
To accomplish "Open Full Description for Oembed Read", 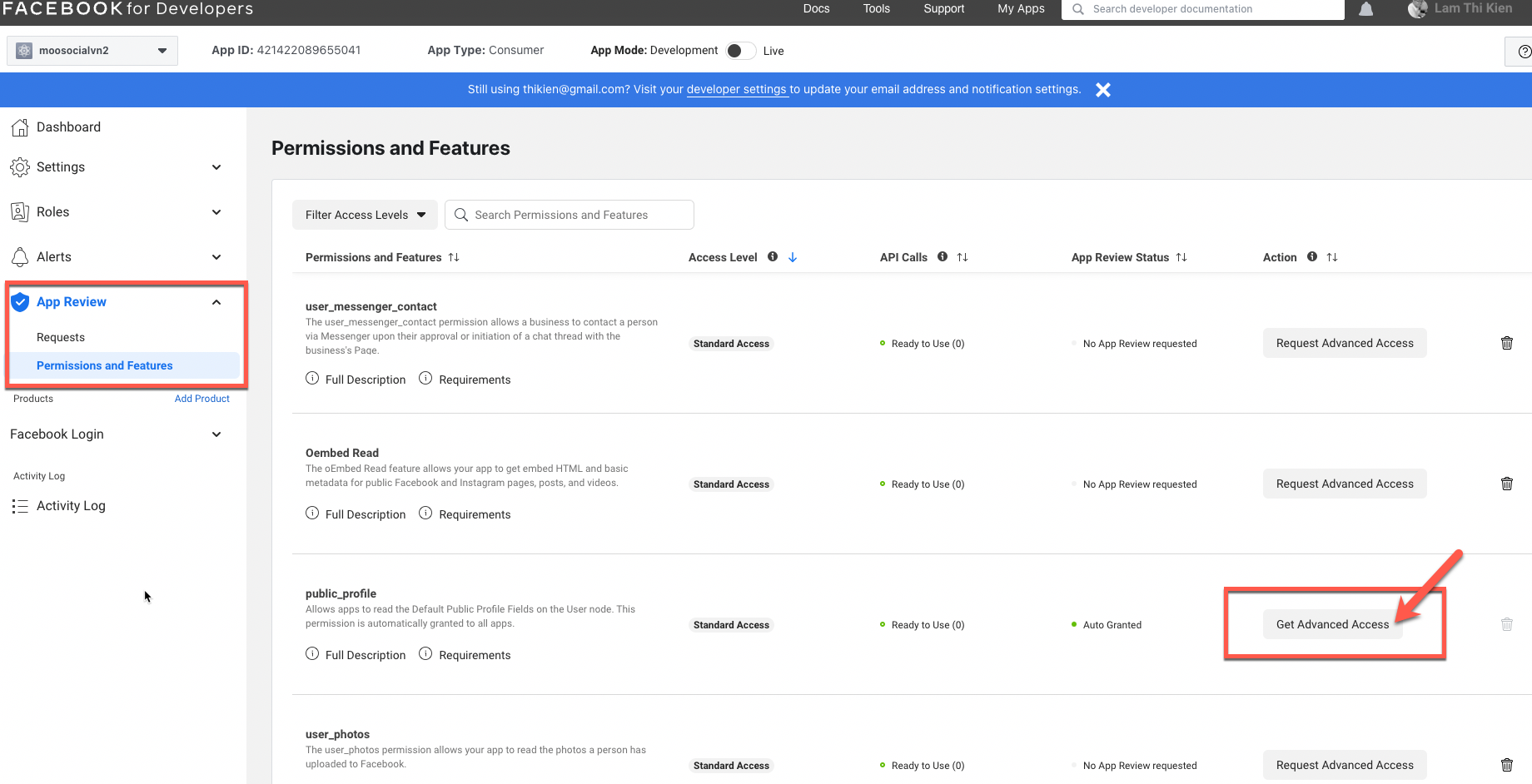I will tap(356, 514).
